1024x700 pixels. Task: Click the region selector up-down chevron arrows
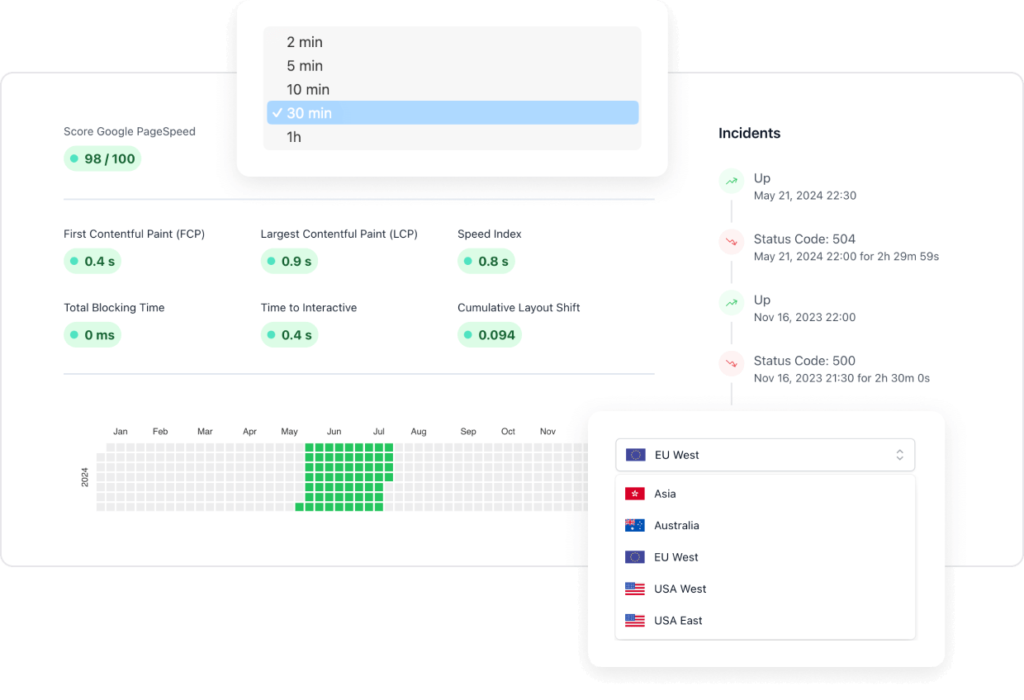point(899,455)
